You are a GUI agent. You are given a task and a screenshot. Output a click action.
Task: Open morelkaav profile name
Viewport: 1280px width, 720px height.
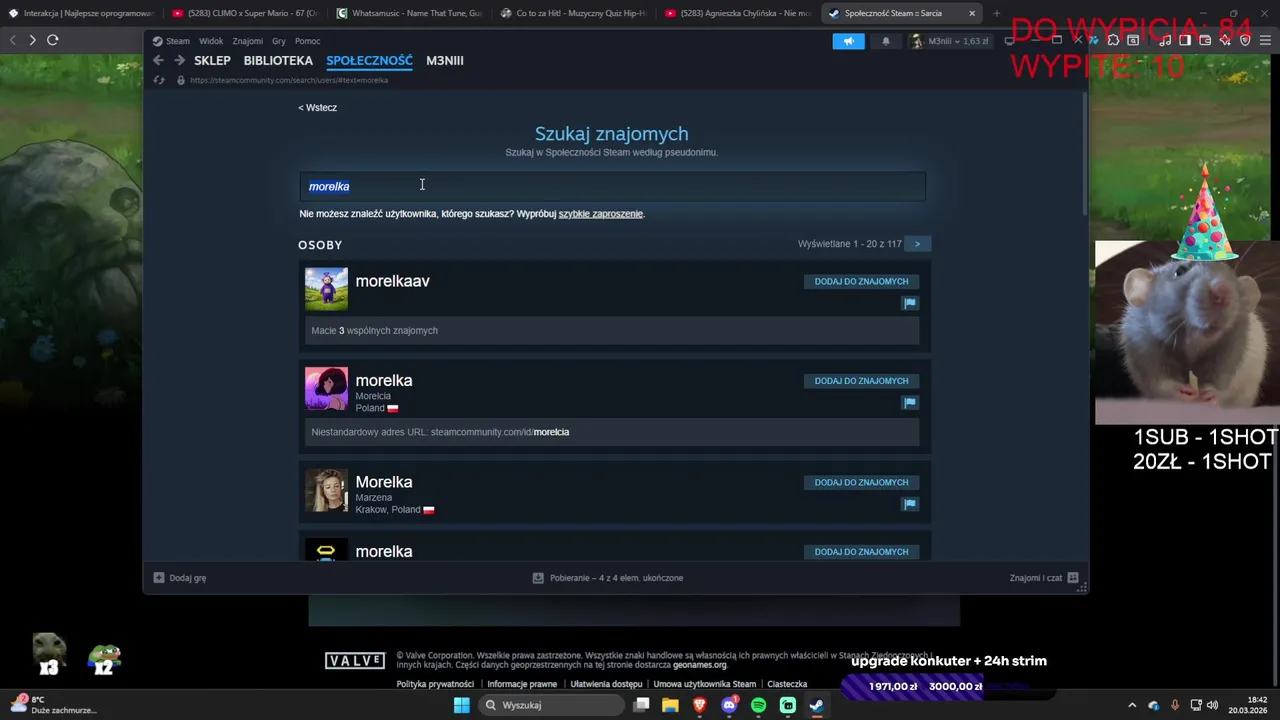[392, 281]
